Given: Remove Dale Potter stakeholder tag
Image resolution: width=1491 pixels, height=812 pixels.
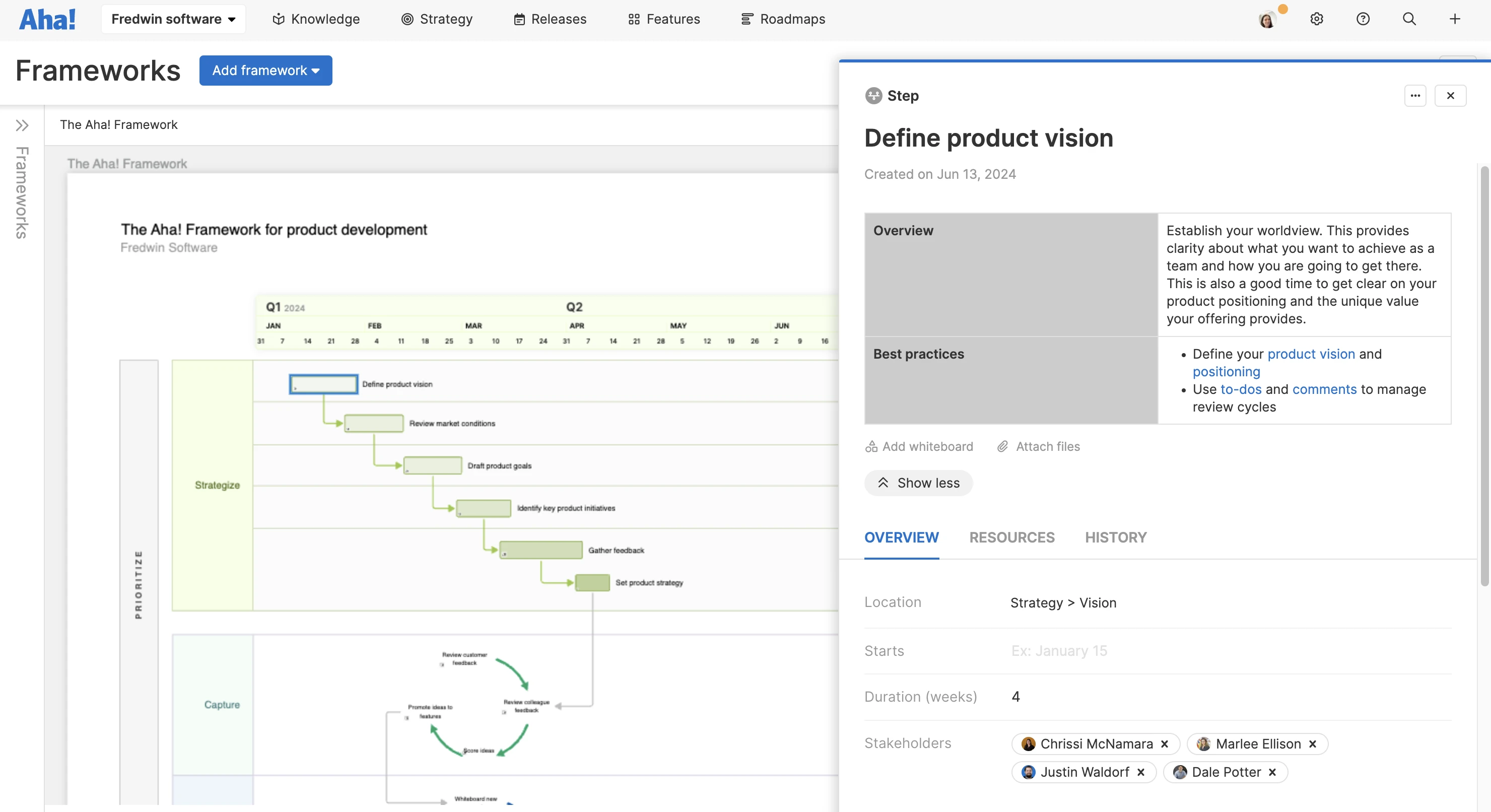Looking at the screenshot, I should click(1272, 772).
